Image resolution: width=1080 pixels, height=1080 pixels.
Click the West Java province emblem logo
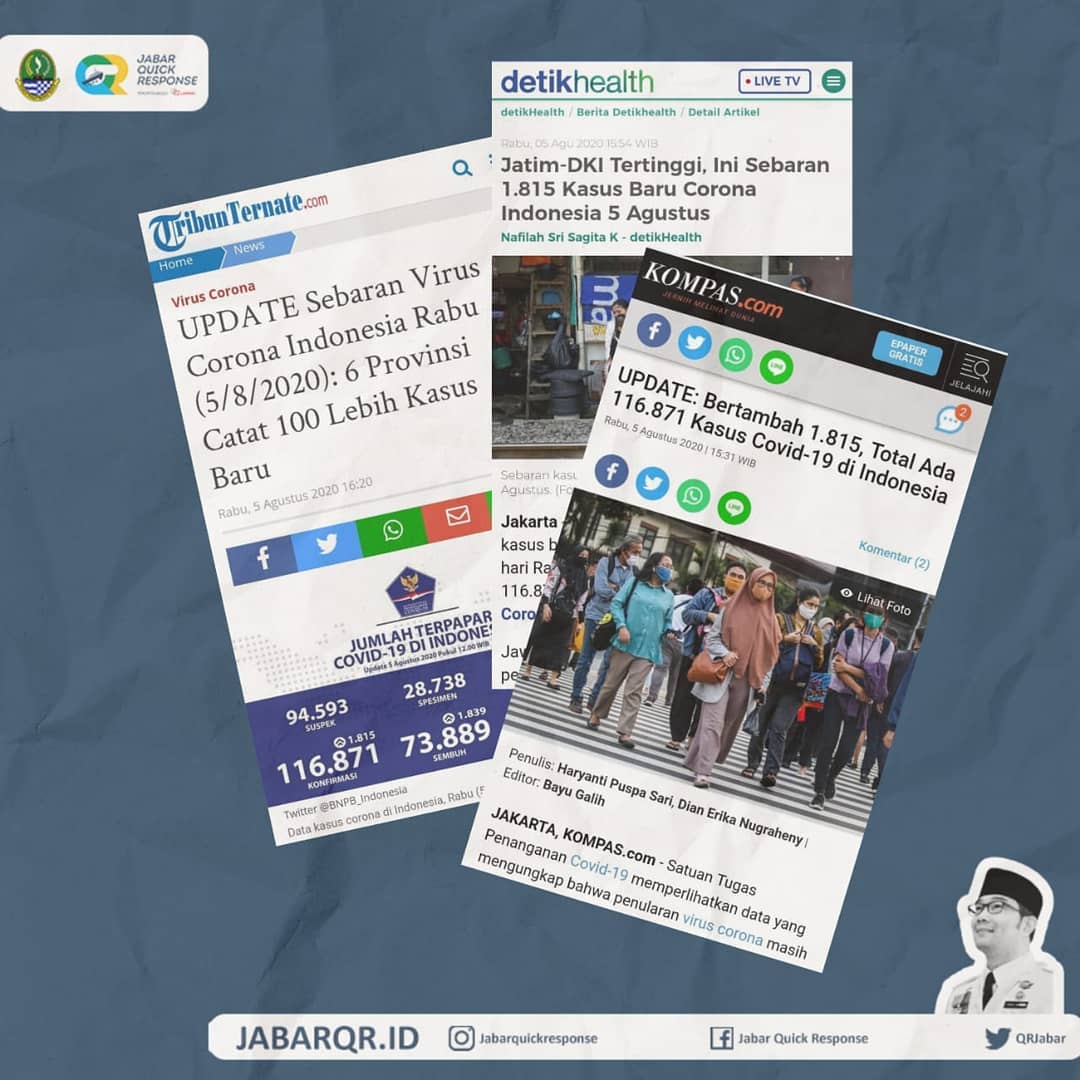[37, 74]
